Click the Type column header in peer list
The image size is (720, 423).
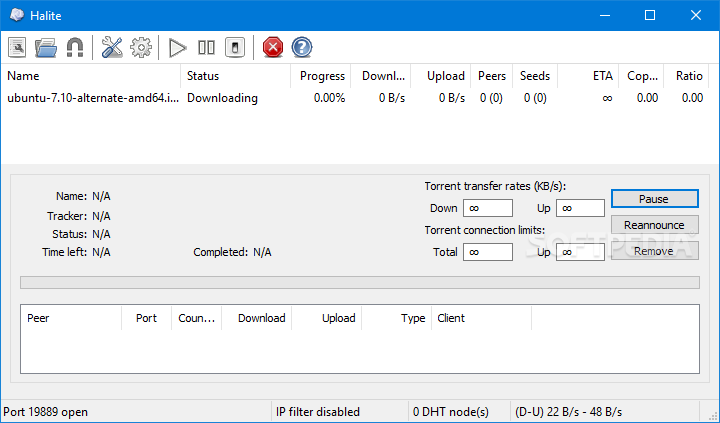click(396, 318)
